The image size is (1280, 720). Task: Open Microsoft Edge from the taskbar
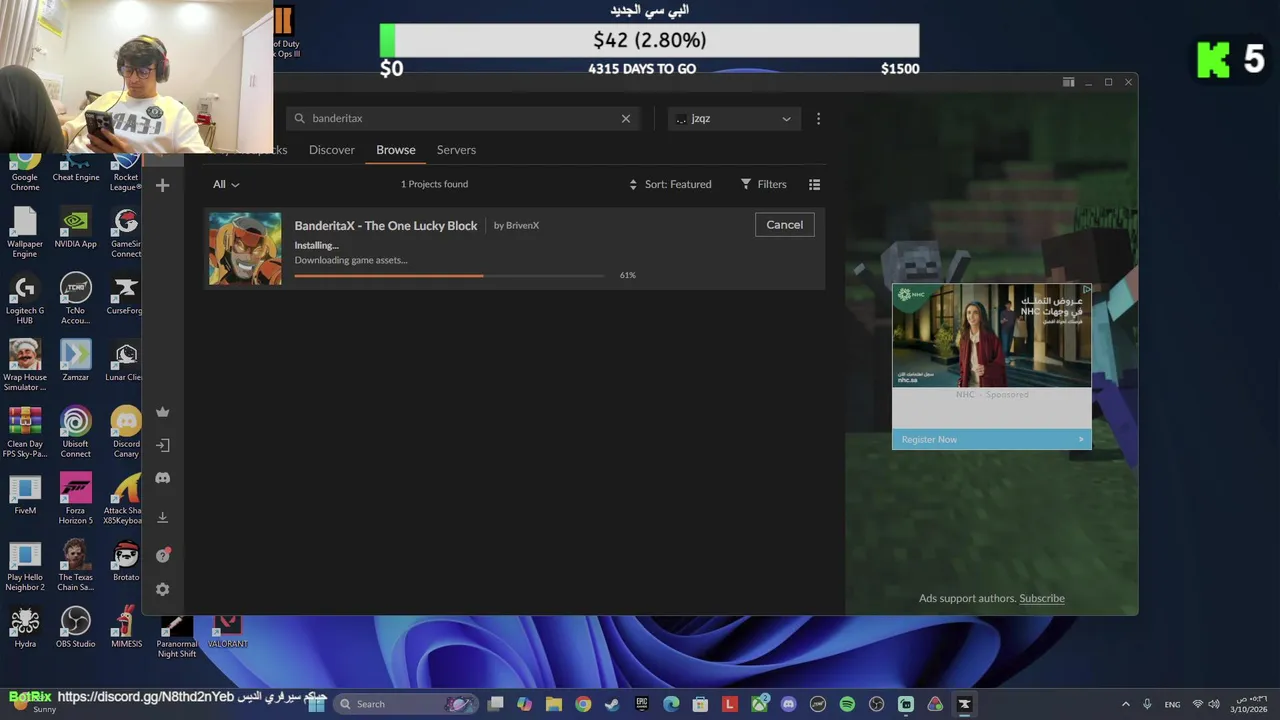(671, 704)
